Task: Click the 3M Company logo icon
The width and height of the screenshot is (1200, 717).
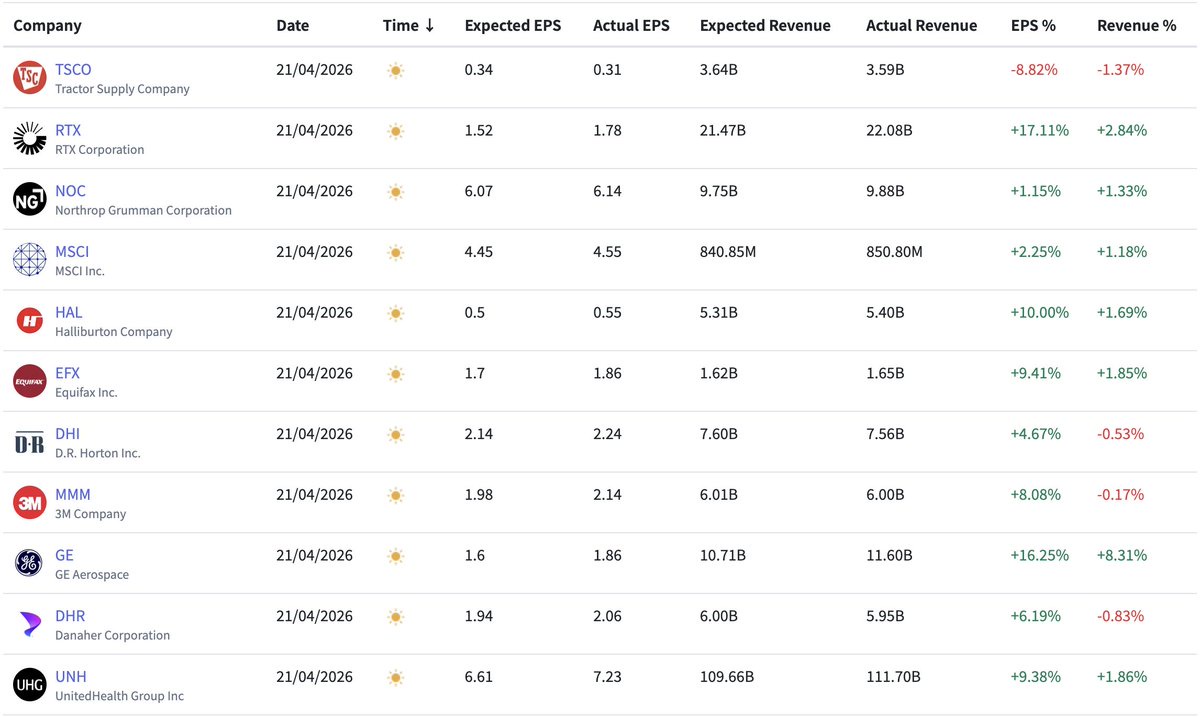Action: pyautogui.click(x=30, y=503)
